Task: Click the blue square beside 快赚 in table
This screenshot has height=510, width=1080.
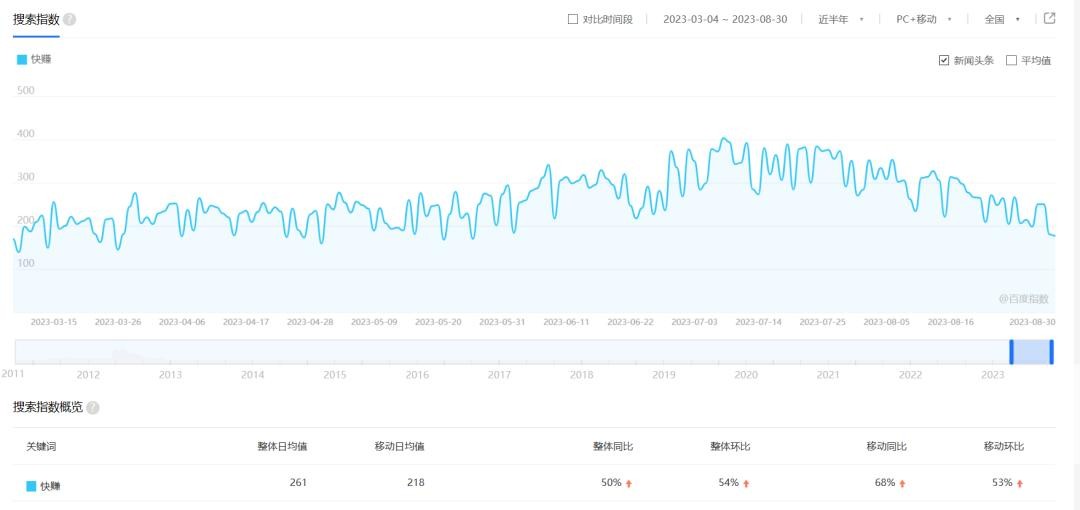Action: 31,486
